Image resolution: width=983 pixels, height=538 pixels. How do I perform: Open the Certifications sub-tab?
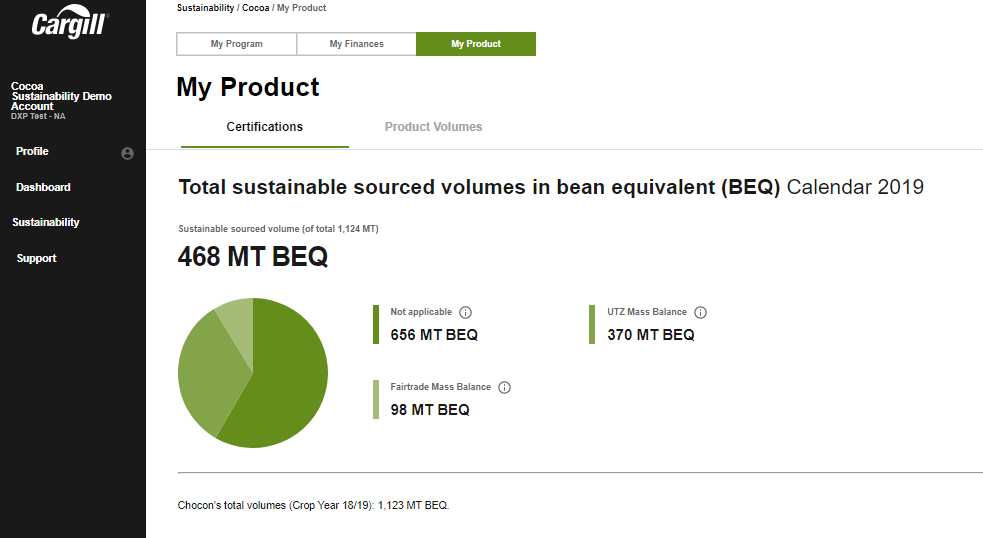point(264,127)
